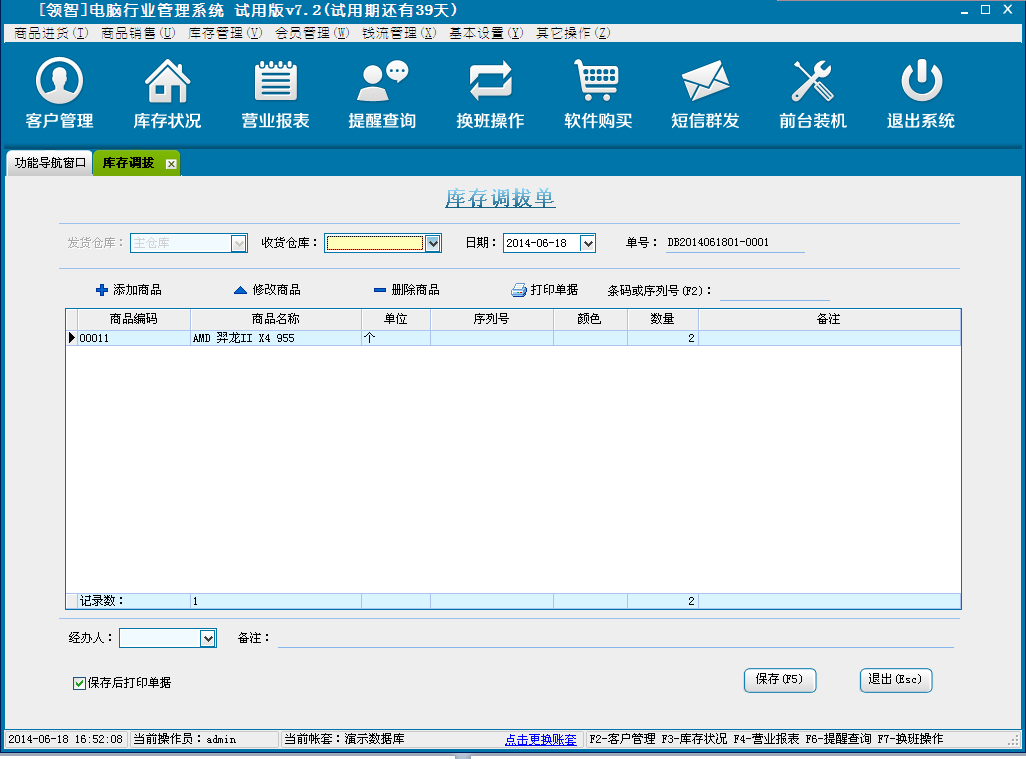1026x759 pixels.
Task: Select the 换班操作 shift change icon
Action: [490, 82]
